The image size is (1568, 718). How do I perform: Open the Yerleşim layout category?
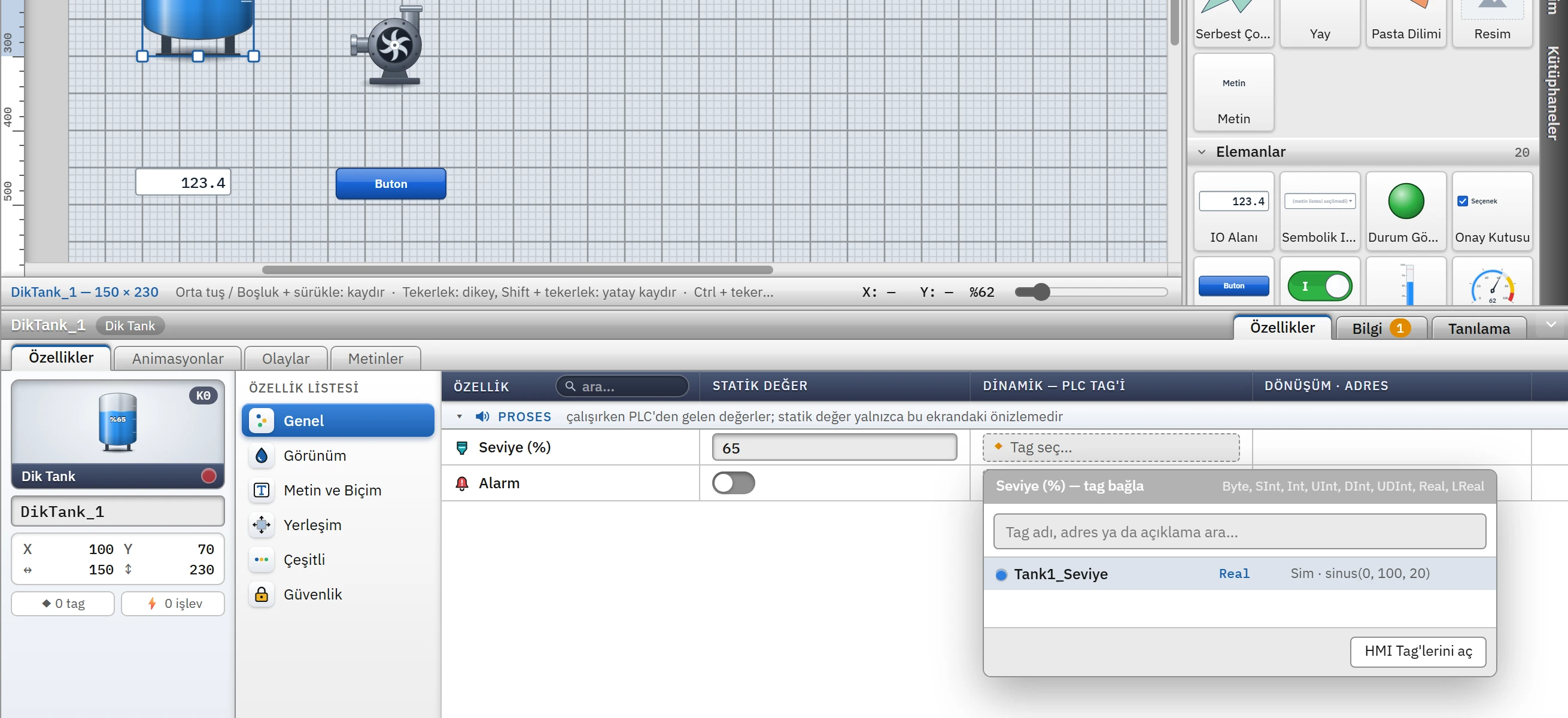338,525
